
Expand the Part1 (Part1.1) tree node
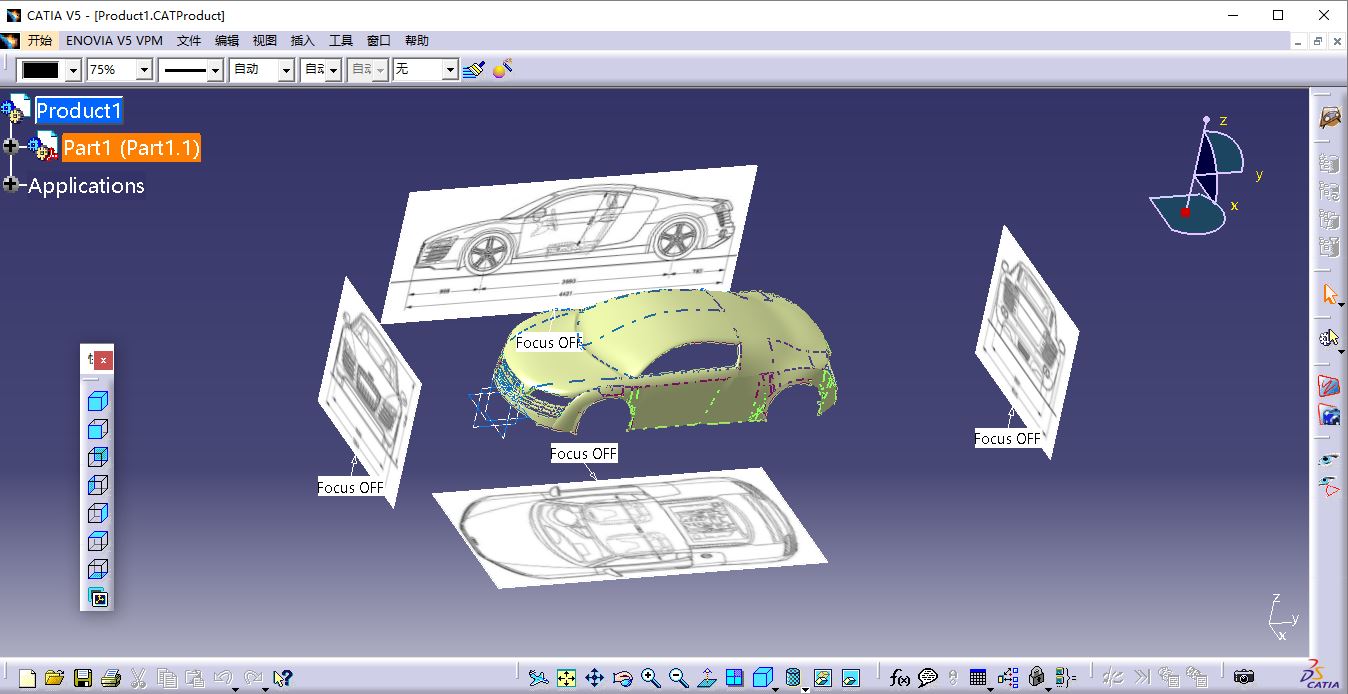[x=11, y=146]
